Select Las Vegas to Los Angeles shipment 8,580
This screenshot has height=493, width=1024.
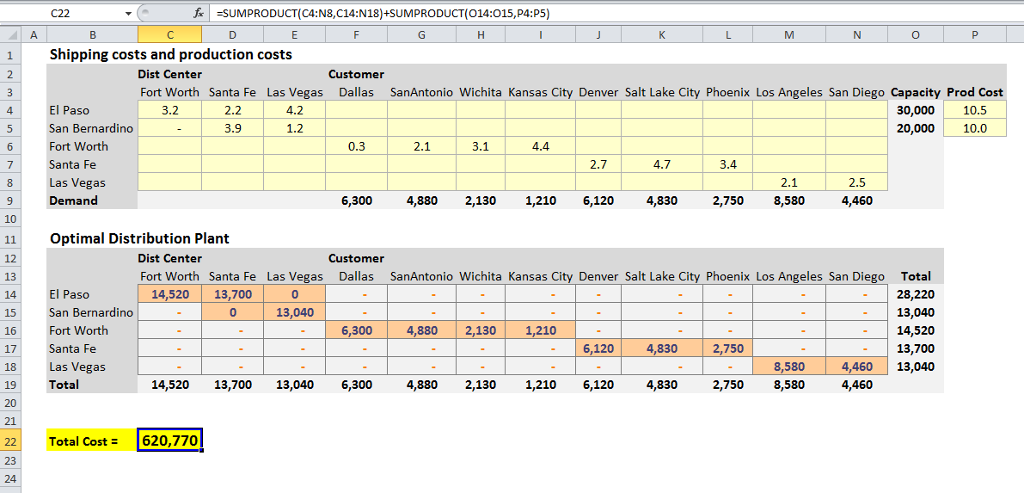pyautogui.click(x=789, y=366)
